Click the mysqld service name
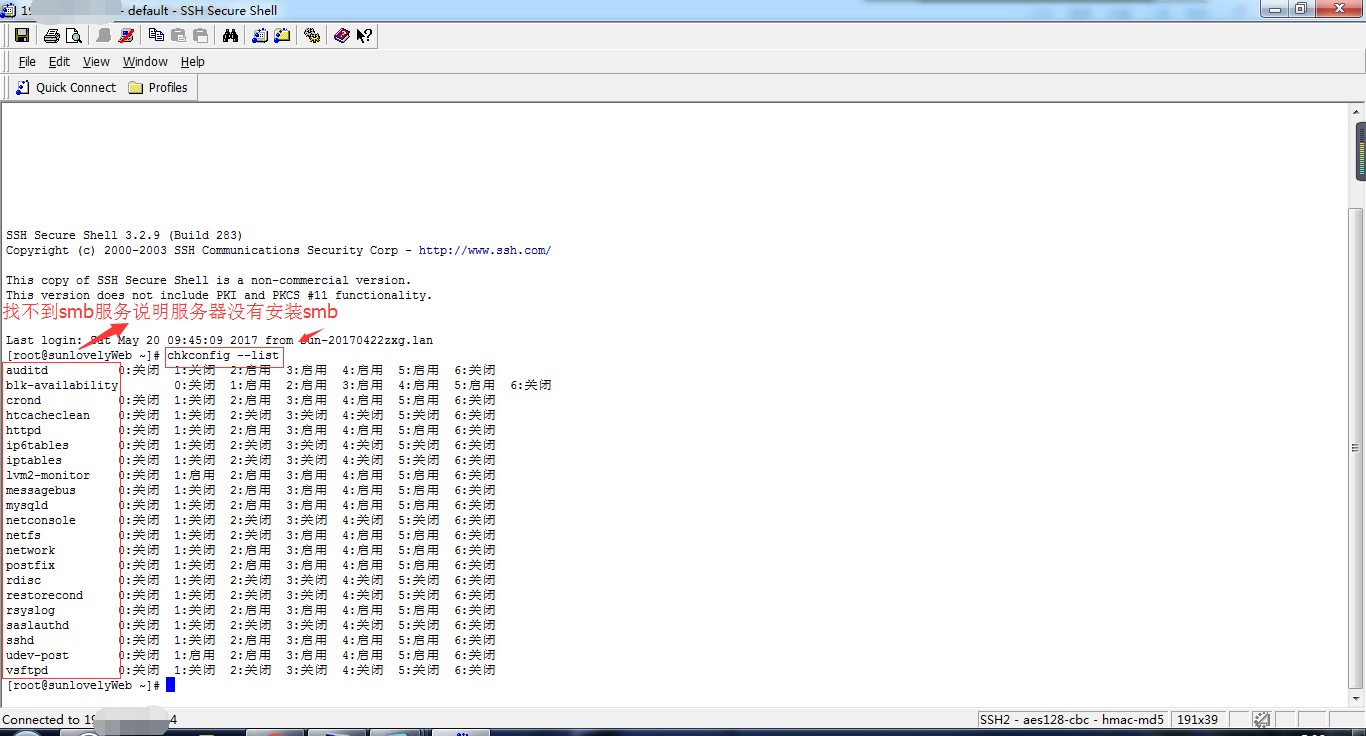The height and width of the screenshot is (736, 1366). [x=27, y=505]
